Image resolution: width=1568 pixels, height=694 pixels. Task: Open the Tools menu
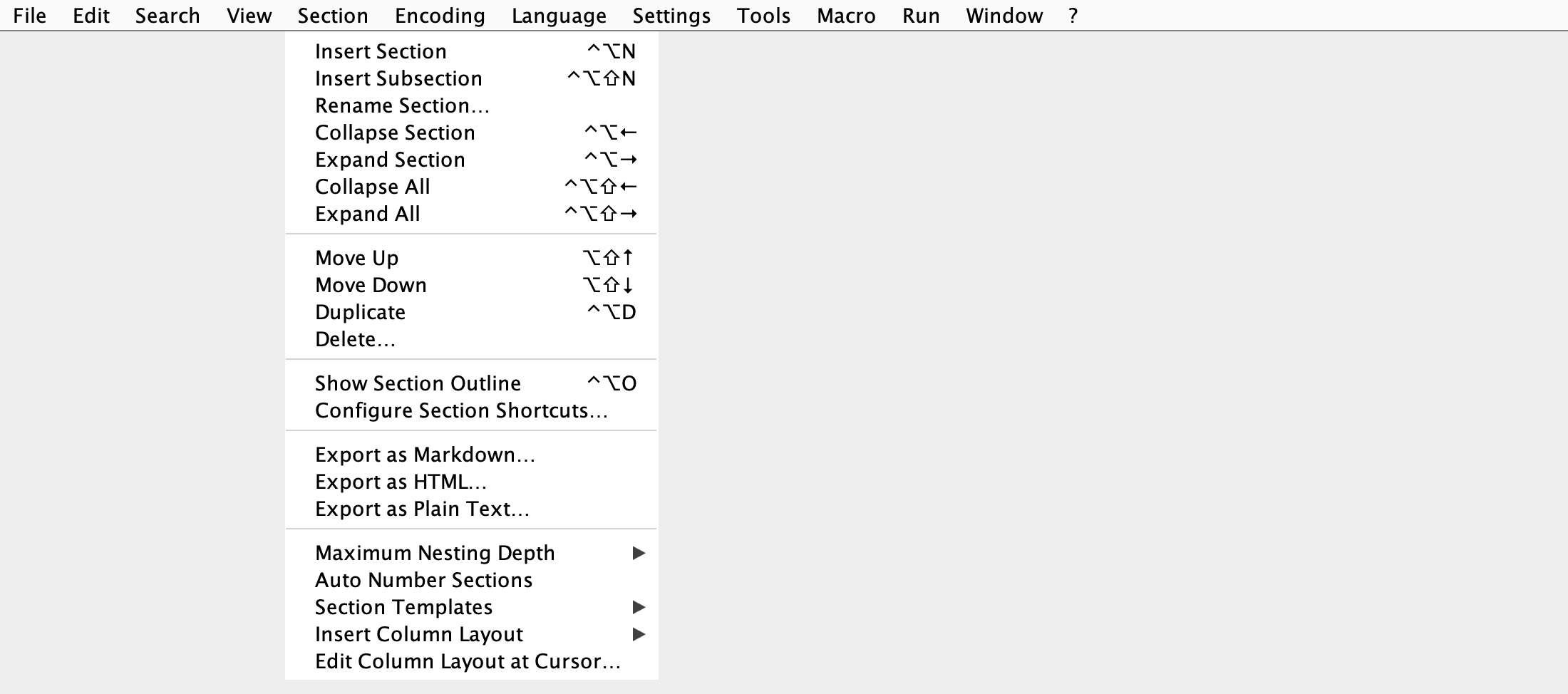(763, 16)
